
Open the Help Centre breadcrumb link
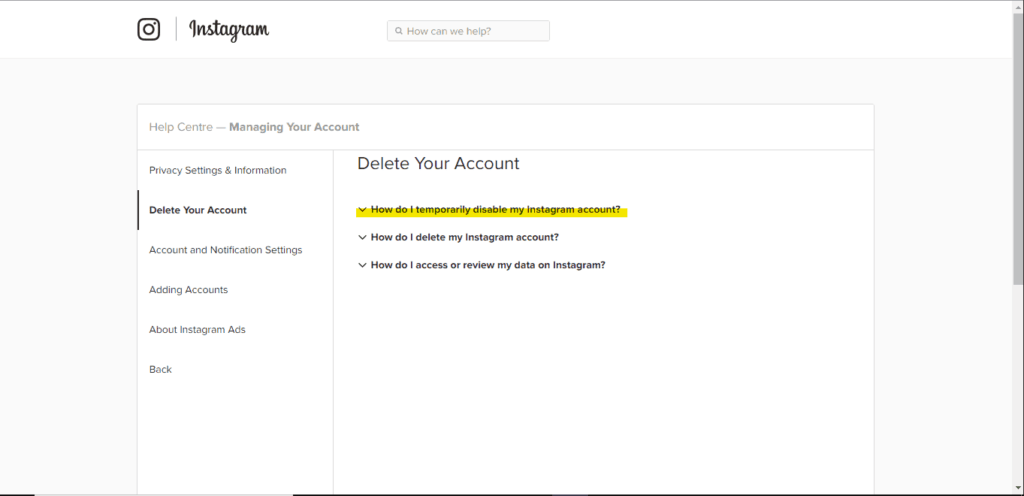pyautogui.click(x=181, y=127)
